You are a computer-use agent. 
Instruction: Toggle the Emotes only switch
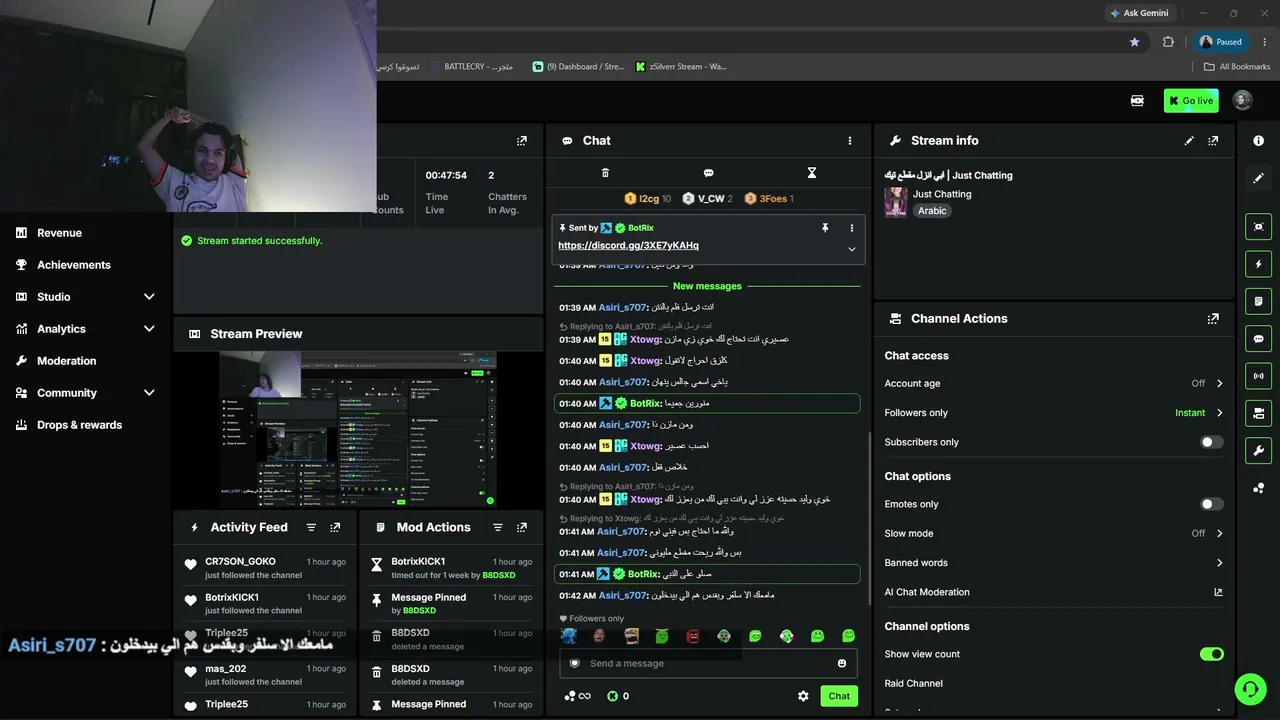click(x=1211, y=504)
